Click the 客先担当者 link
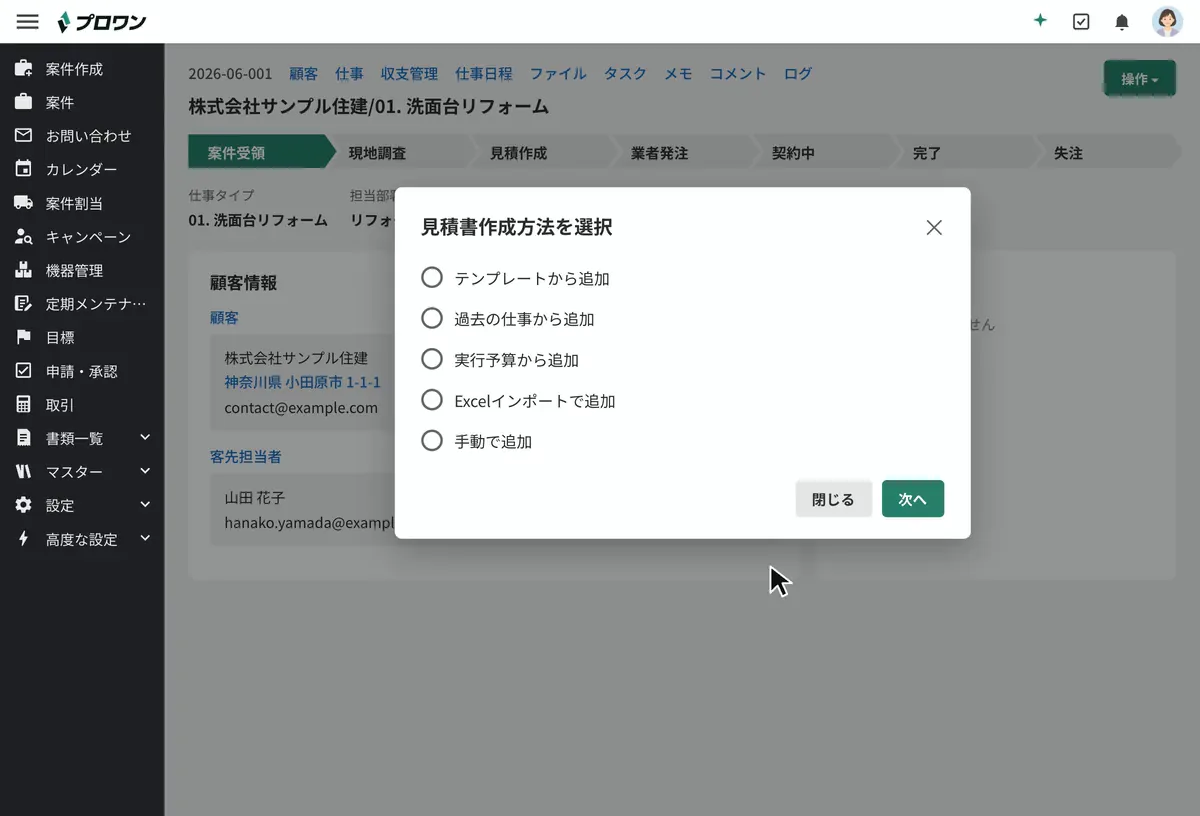This screenshot has width=1200, height=816. (x=246, y=457)
